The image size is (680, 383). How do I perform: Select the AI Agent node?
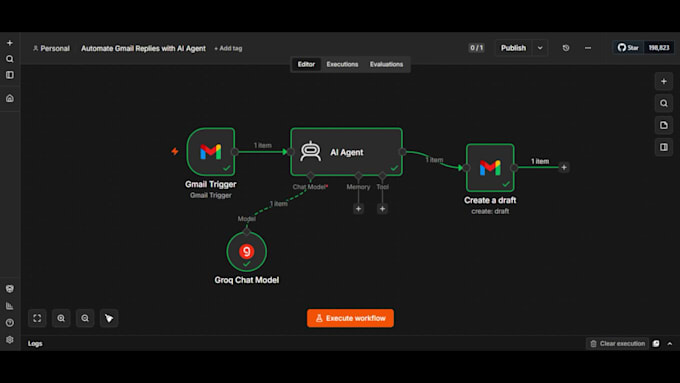tap(347, 152)
